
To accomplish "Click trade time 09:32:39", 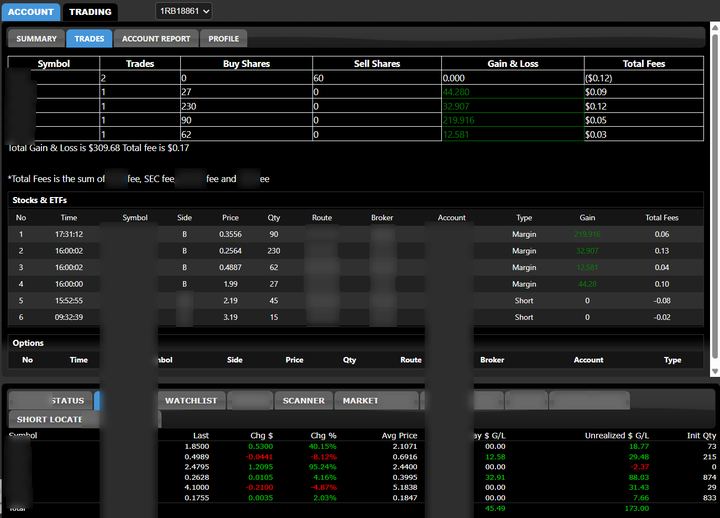I will point(69,317).
